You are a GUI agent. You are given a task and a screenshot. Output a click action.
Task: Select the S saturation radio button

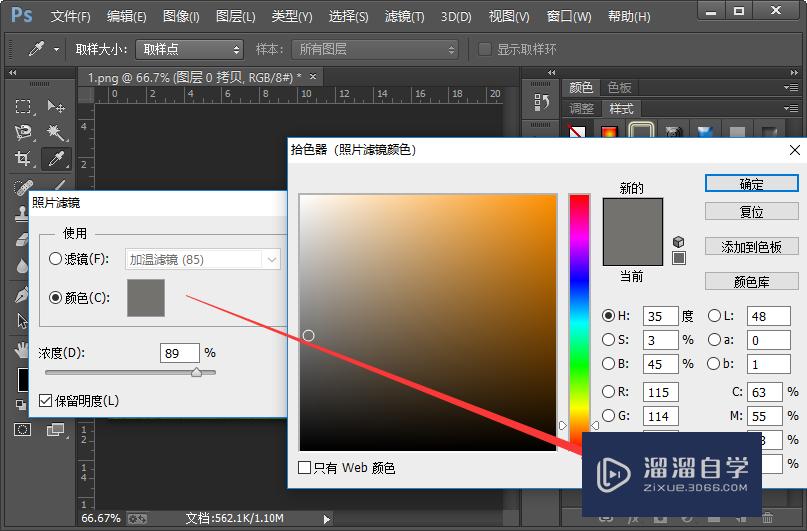pos(608,340)
